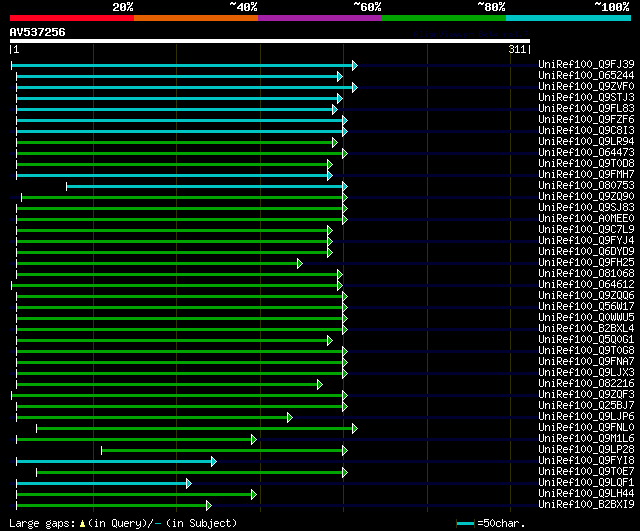This screenshot has height=531, width=640.
Task: Open the UniRef100_Q9ZQ90 entry
Action: [586, 196]
